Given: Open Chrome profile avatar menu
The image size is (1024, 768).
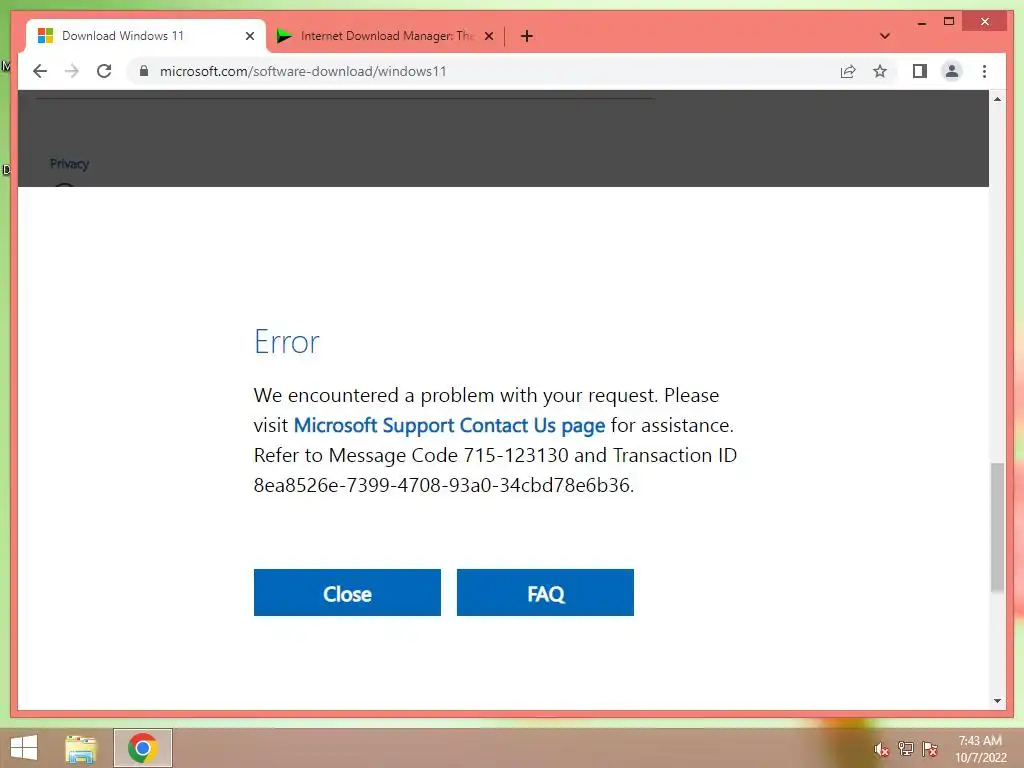Looking at the screenshot, I should 952,71.
